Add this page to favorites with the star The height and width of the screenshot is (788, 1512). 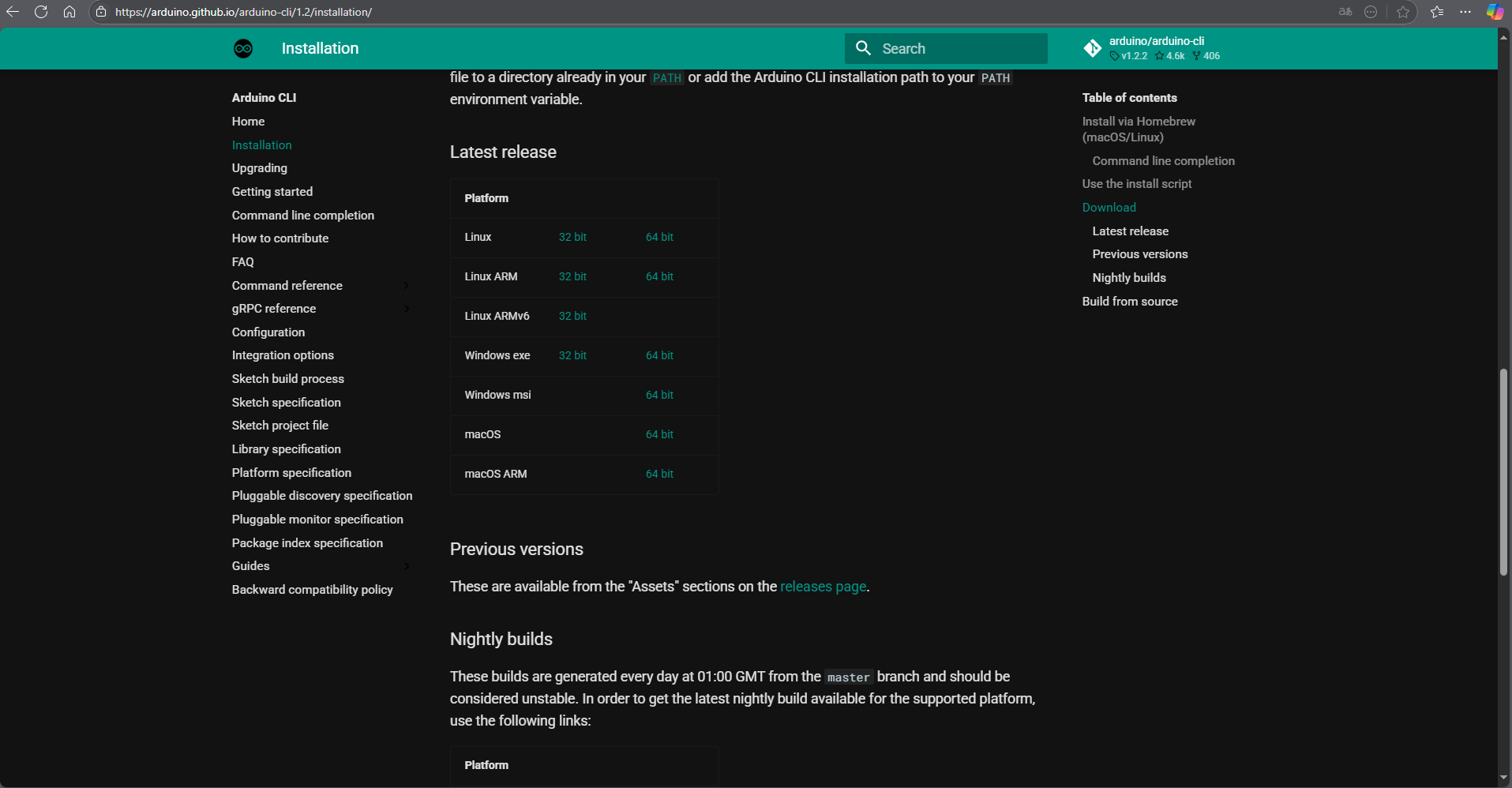coord(1404,12)
